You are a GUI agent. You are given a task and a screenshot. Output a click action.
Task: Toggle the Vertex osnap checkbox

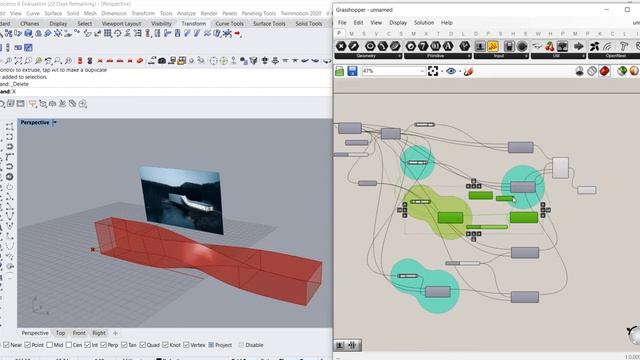coord(187,345)
